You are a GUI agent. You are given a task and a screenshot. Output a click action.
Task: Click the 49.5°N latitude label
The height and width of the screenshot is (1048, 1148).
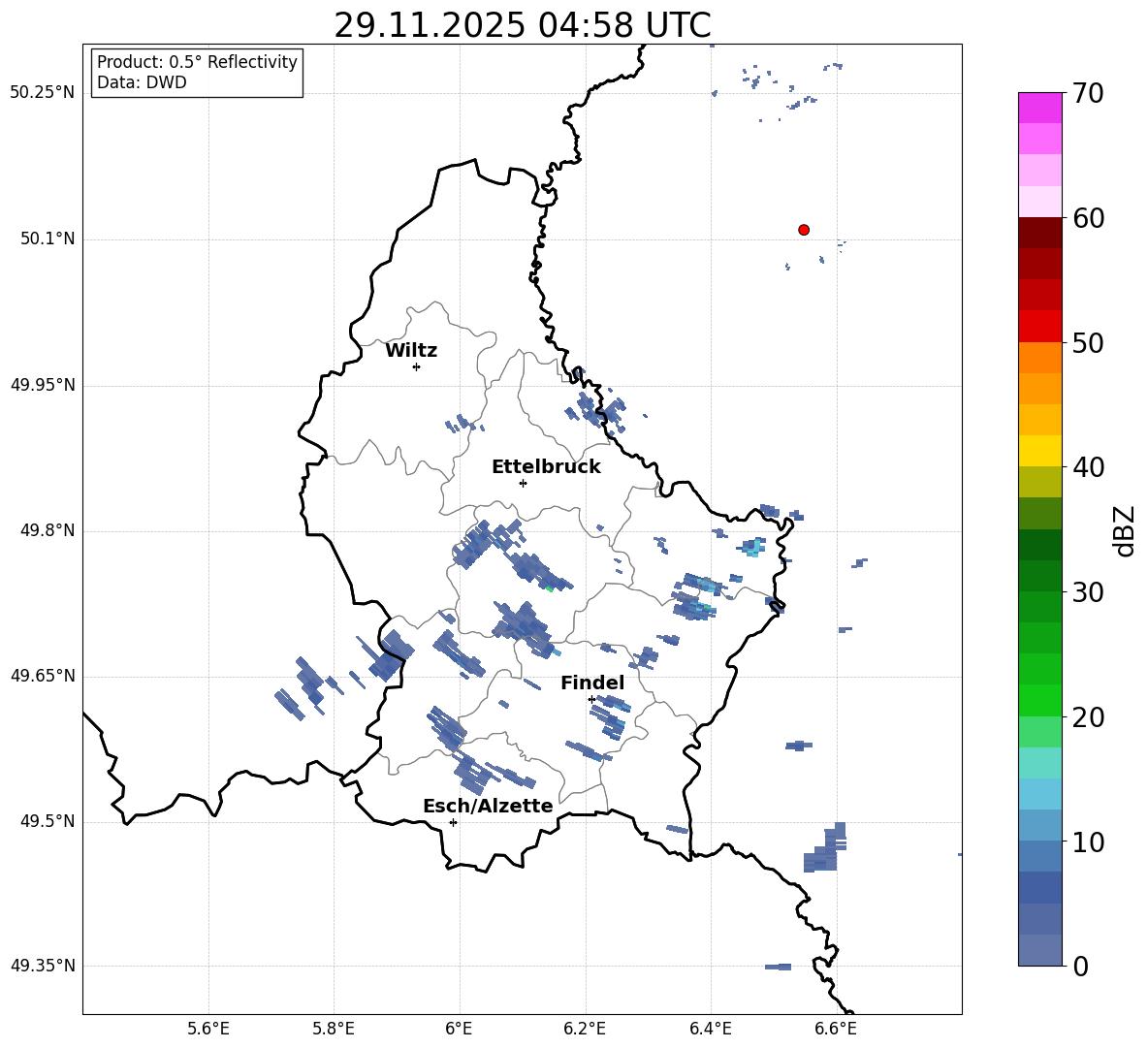pyautogui.click(x=48, y=822)
